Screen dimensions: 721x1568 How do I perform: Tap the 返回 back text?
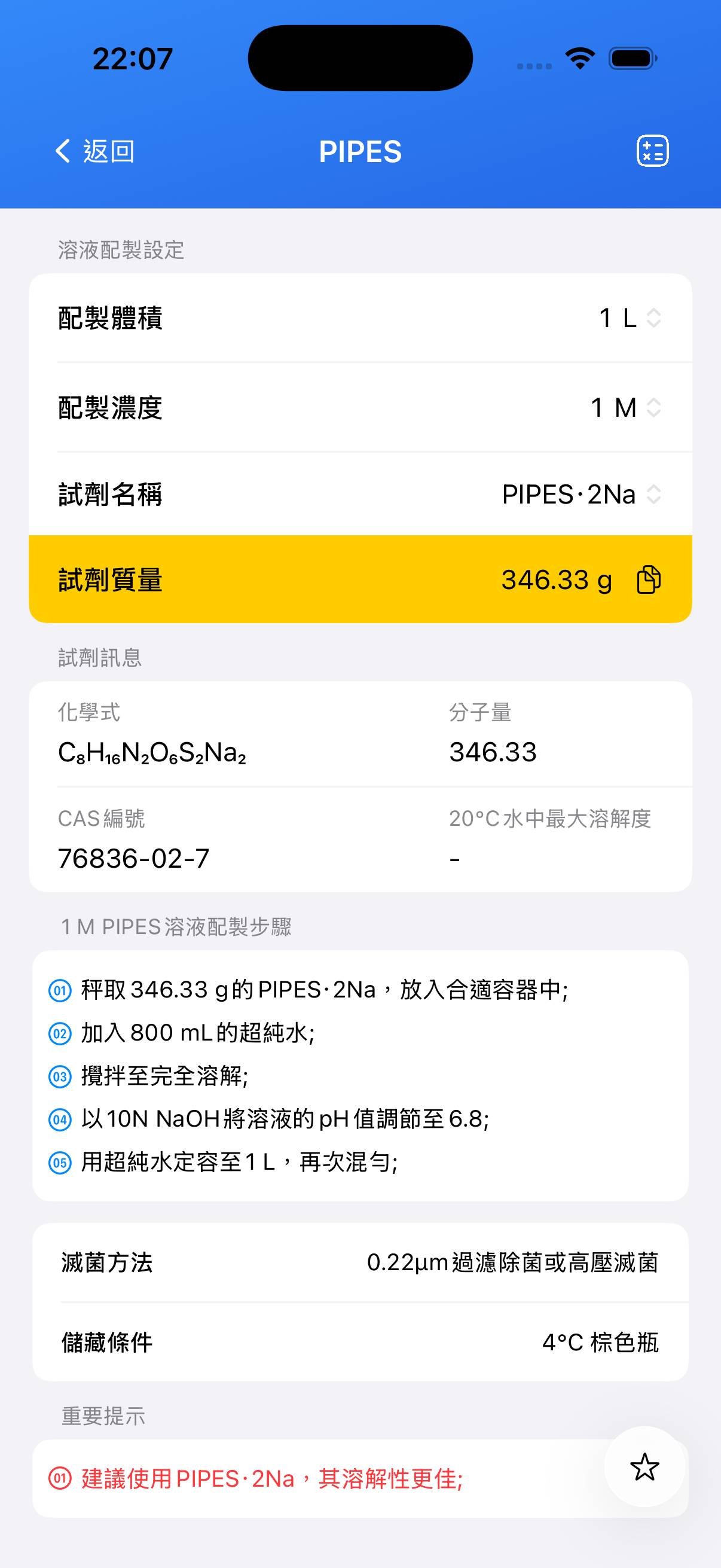coord(109,151)
